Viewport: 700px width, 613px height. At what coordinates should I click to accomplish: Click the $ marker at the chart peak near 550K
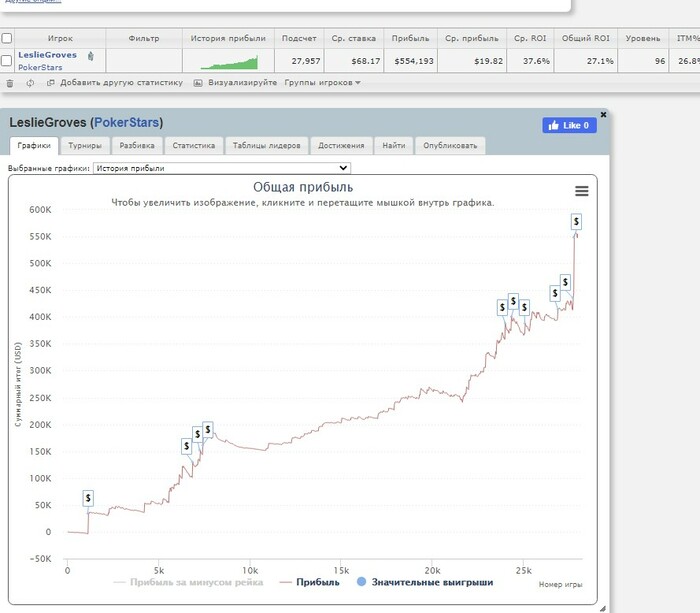point(576,221)
